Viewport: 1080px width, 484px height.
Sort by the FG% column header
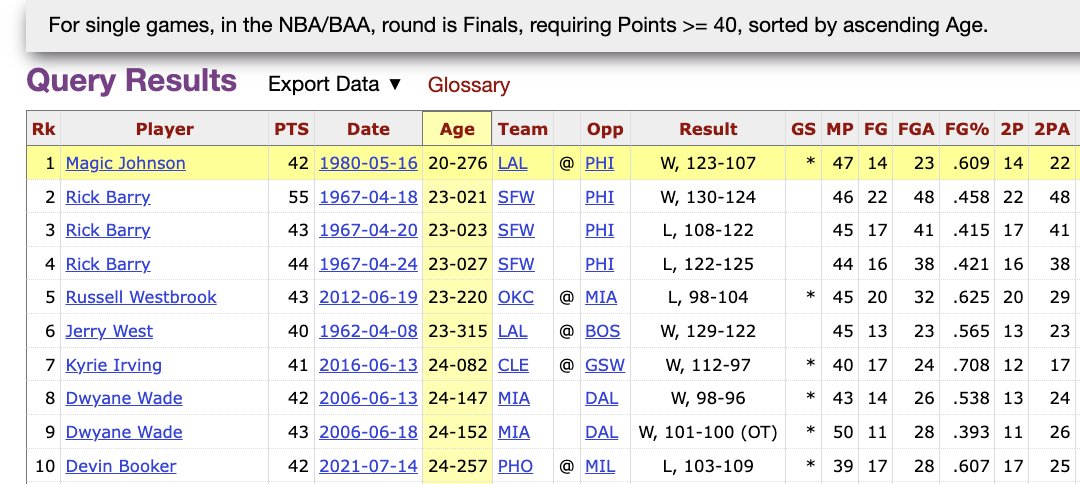[966, 129]
